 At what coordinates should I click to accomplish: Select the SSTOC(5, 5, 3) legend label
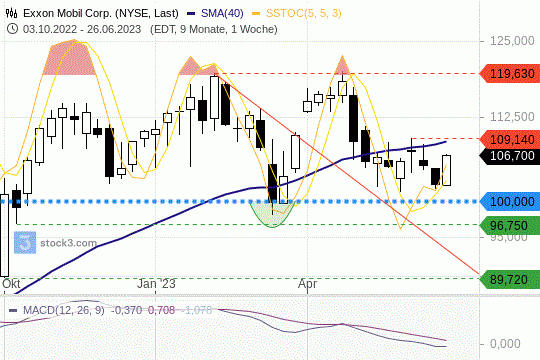point(304,13)
